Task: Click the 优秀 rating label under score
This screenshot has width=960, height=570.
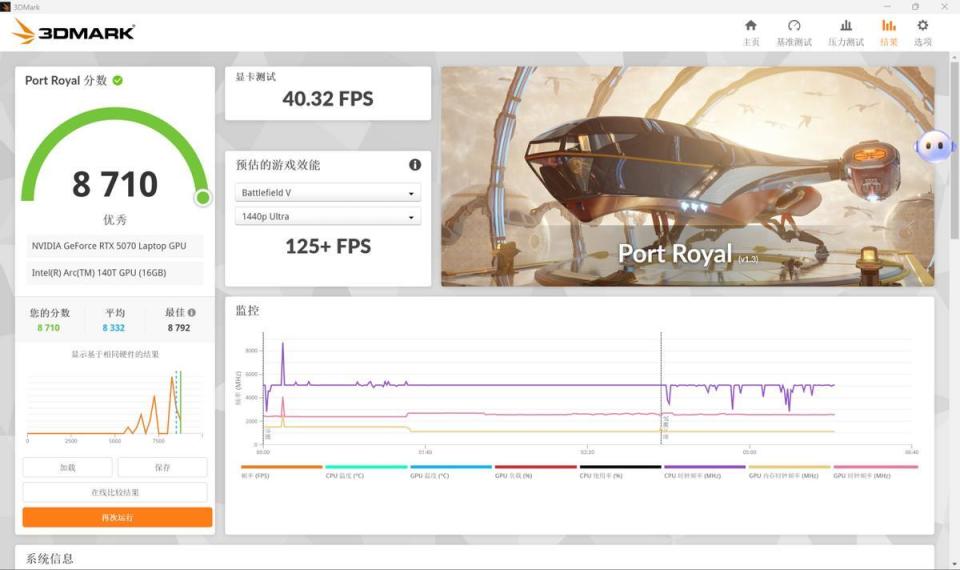Action: [115, 219]
